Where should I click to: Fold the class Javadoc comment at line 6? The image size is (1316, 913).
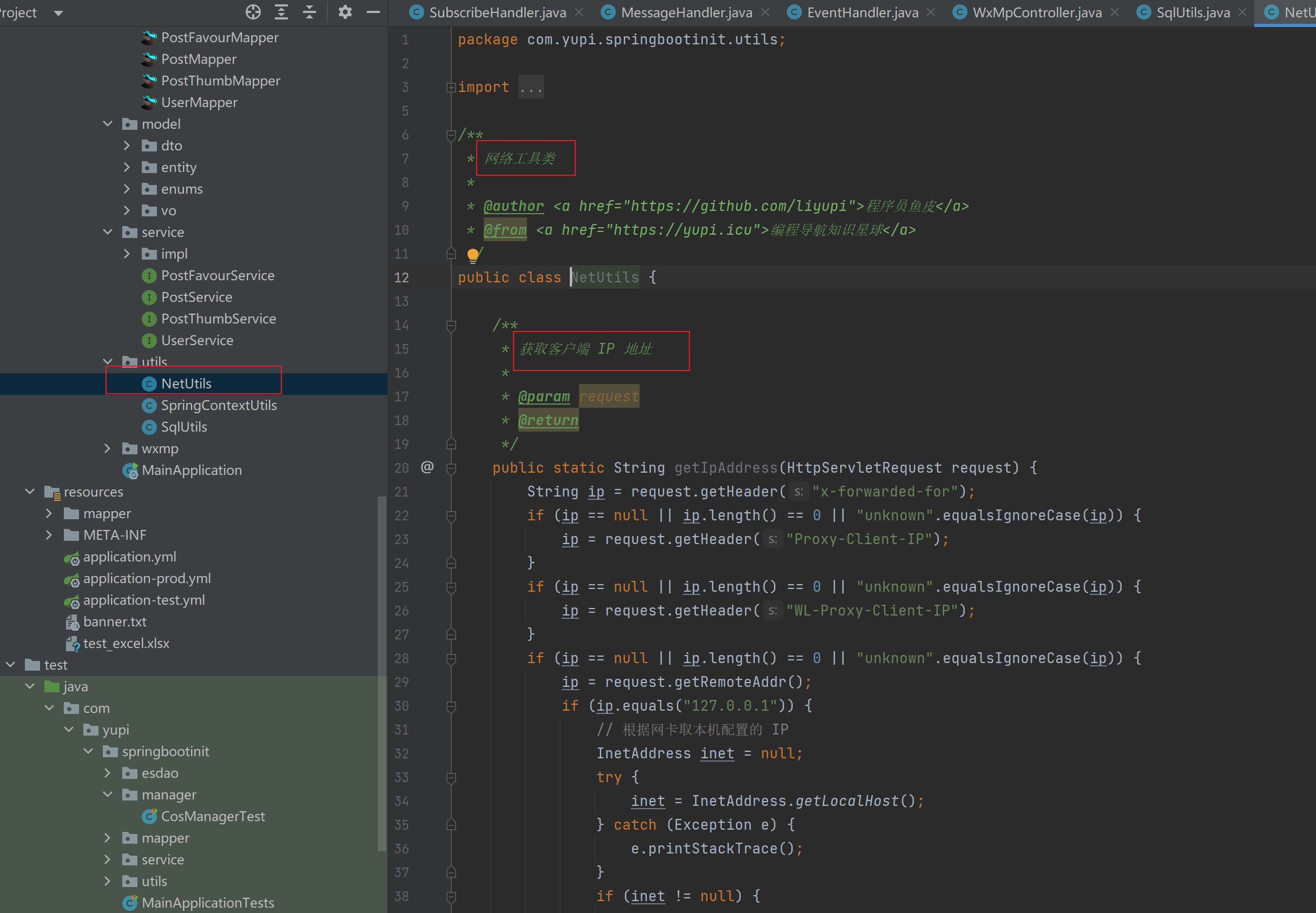pyautogui.click(x=451, y=135)
